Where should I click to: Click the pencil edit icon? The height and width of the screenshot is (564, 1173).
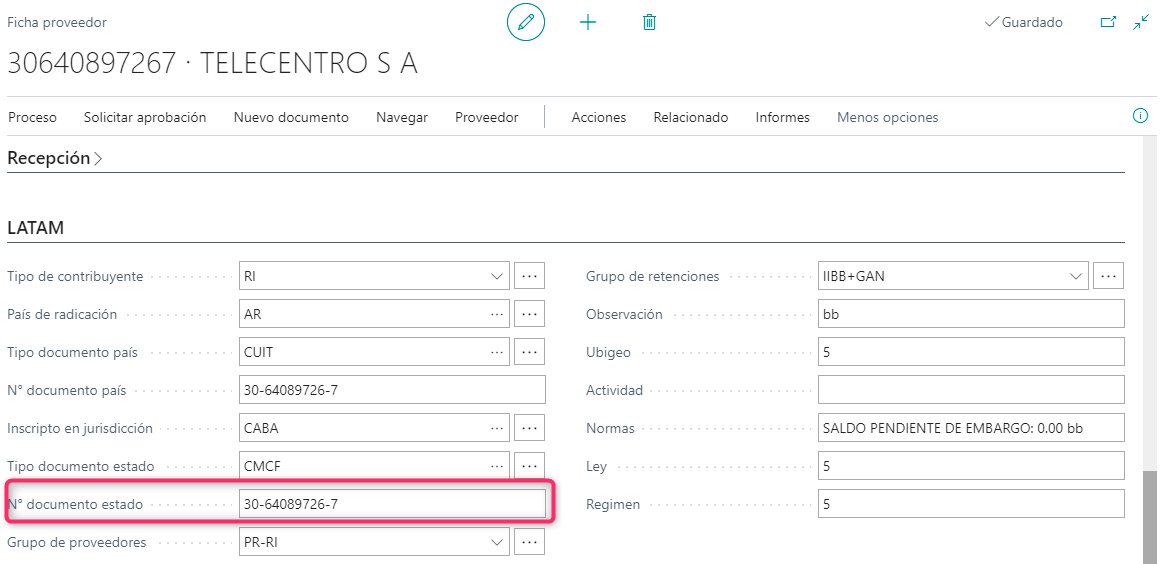526,22
